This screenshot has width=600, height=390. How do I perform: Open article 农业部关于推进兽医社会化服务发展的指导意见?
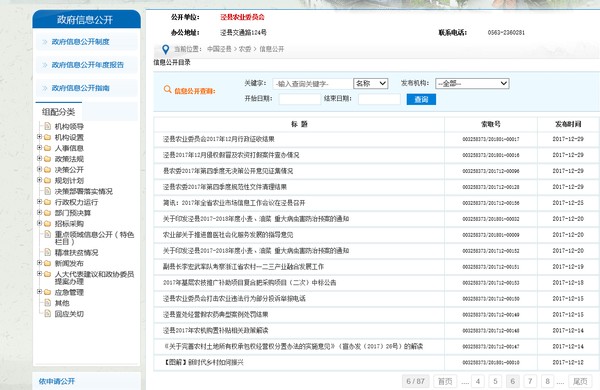point(228,235)
